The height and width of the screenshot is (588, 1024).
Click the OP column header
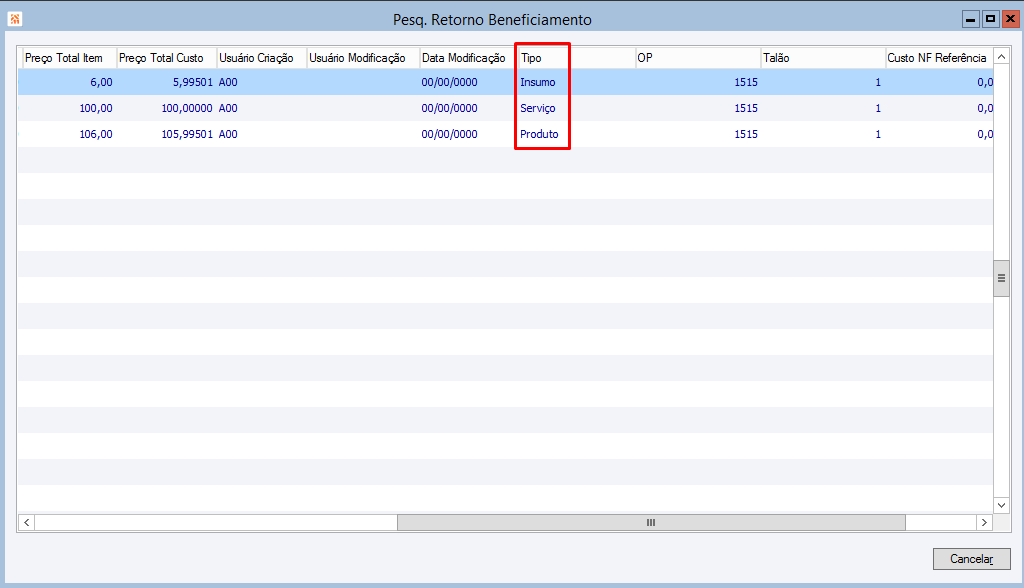click(698, 57)
